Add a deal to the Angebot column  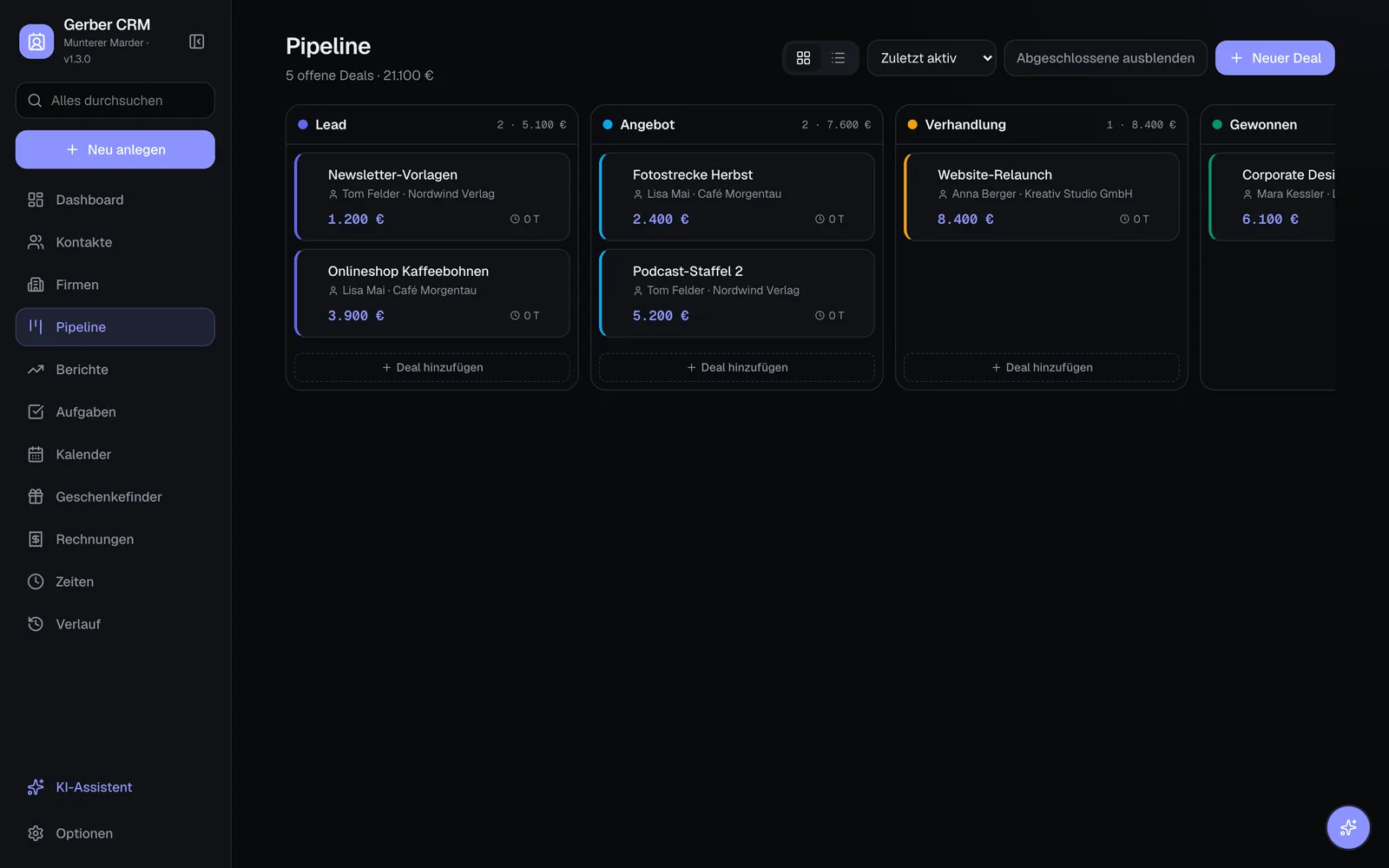coord(737,367)
